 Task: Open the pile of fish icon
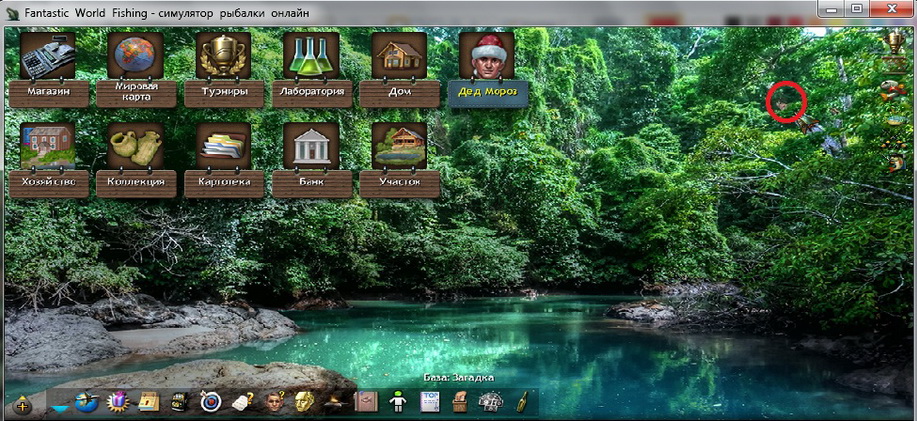click(893, 90)
